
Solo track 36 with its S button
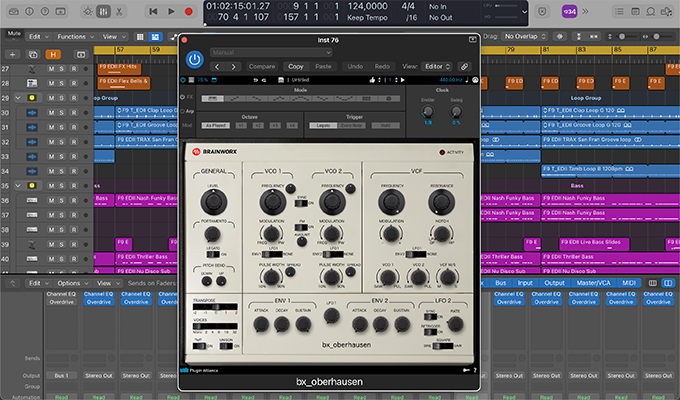62,200
